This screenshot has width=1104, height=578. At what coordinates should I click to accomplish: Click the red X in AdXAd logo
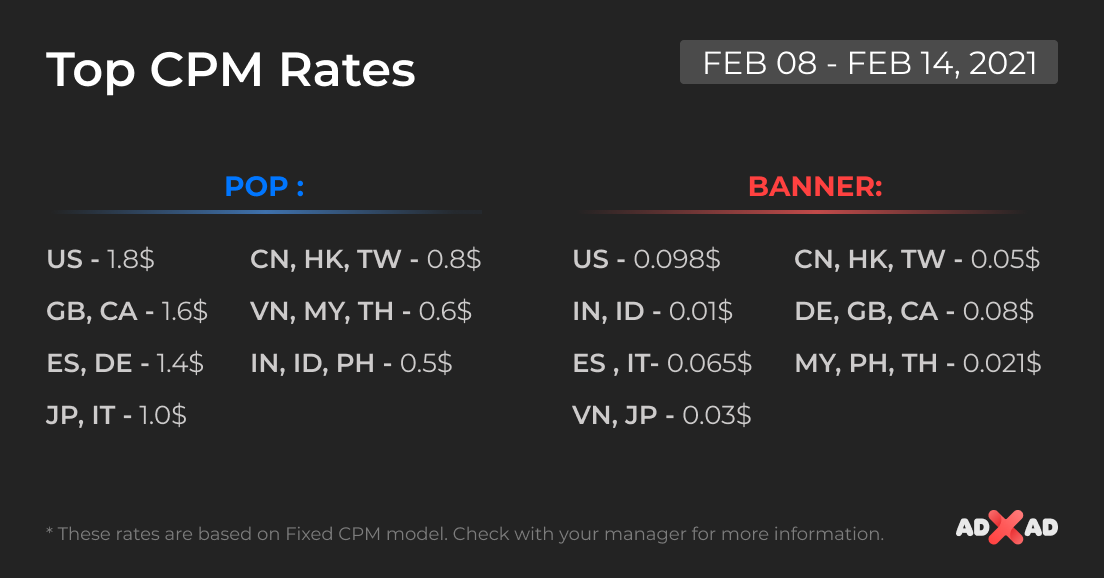[x=1006, y=527]
